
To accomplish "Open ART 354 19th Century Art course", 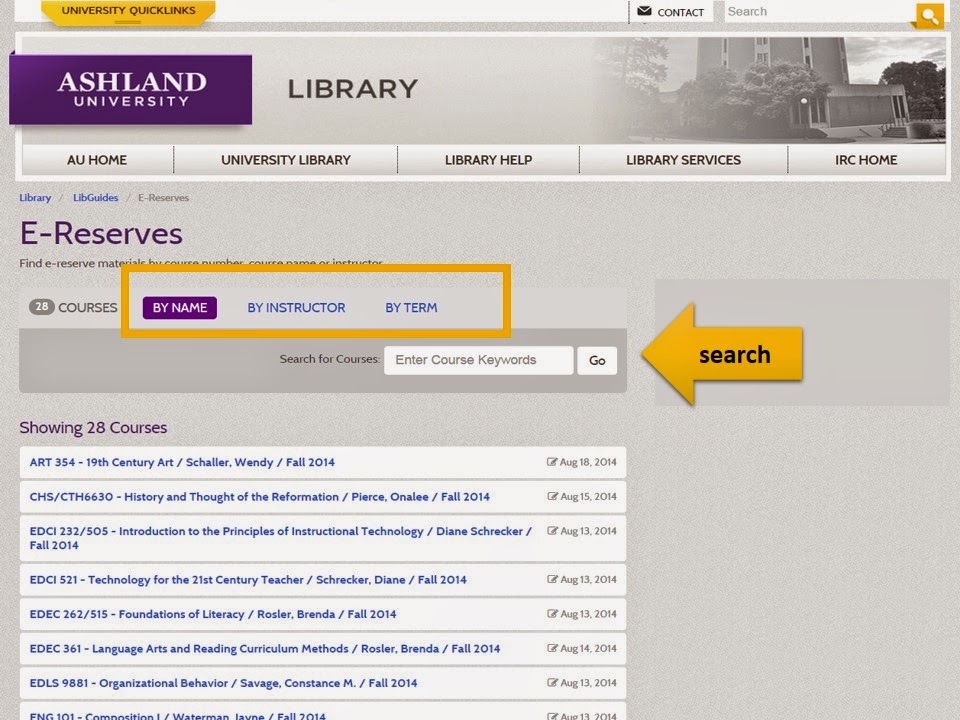I will click(x=182, y=462).
